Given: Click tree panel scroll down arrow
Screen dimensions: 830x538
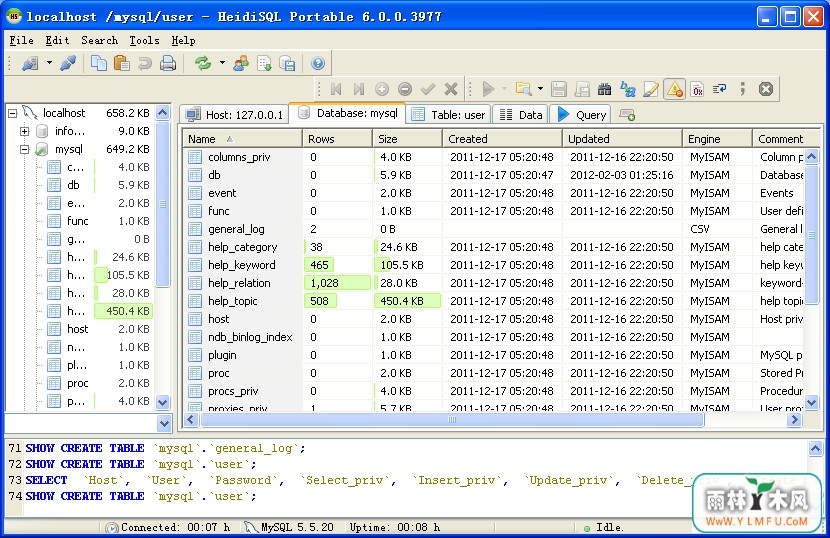Looking at the screenshot, I should point(163,402).
